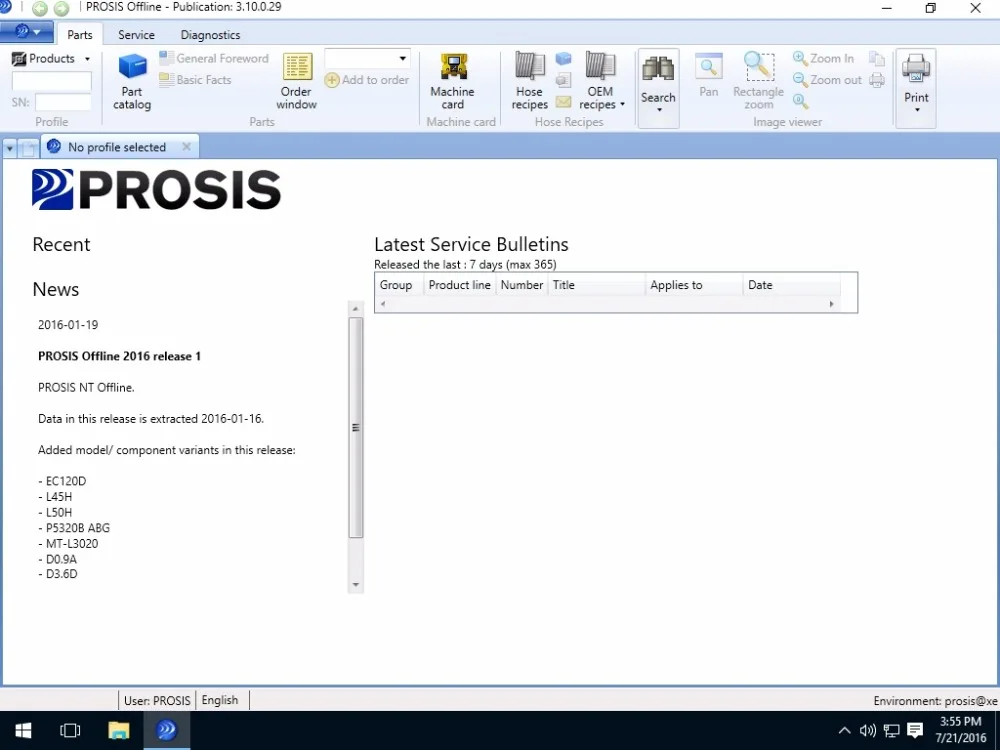The image size is (1000, 750).
Task: Click Add to order
Action: (367, 80)
